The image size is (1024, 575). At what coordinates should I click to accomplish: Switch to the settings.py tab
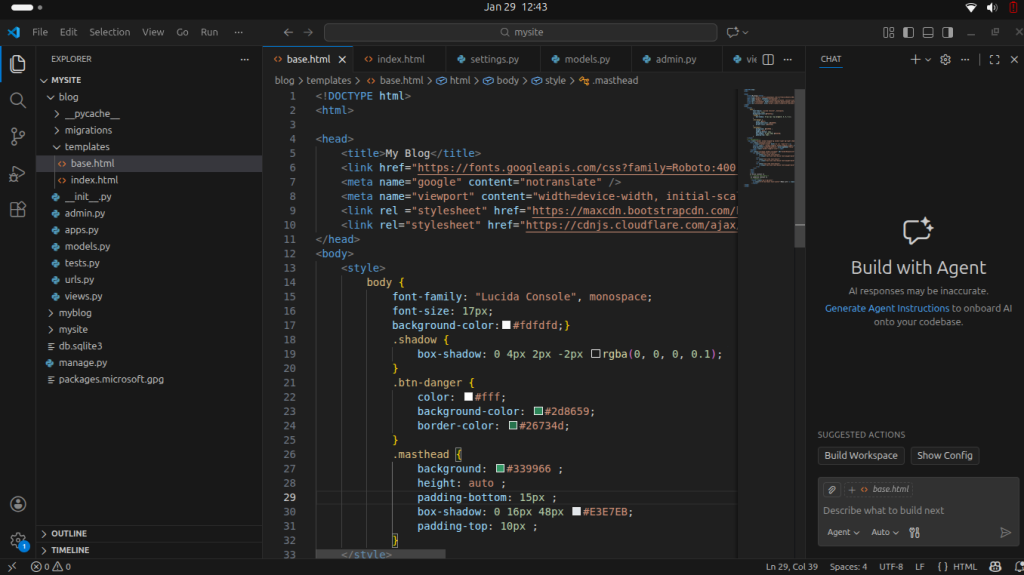494,59
